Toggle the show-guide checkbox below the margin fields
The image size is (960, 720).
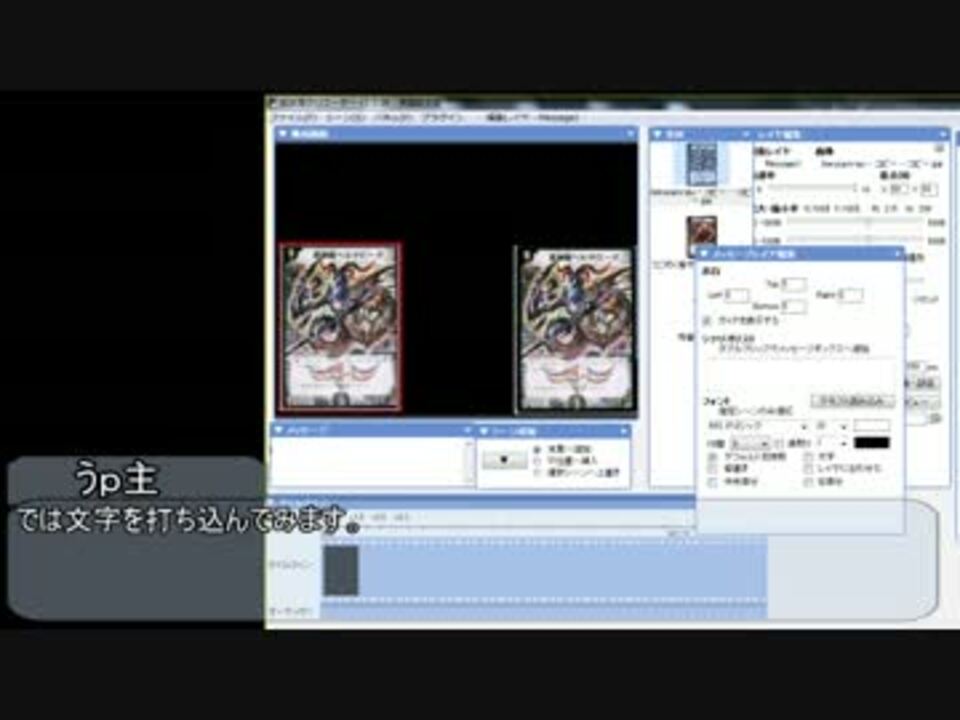click(707, 320)
